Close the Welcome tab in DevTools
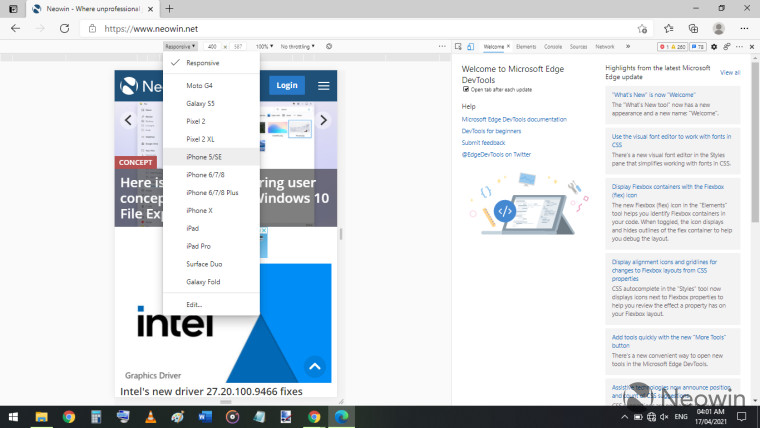Image resolution: width=760 pixels, height=428 pixels. (508, 47)
